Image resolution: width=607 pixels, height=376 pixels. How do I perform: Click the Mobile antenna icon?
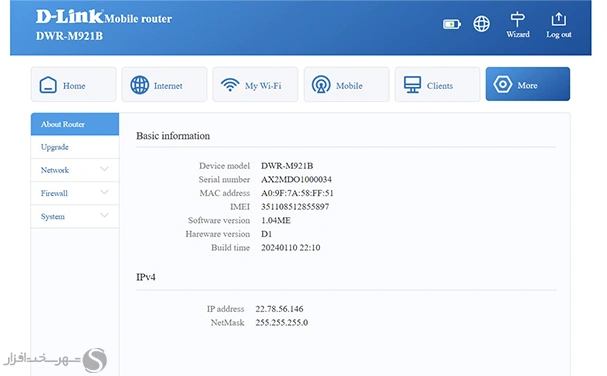coord(321,84)
